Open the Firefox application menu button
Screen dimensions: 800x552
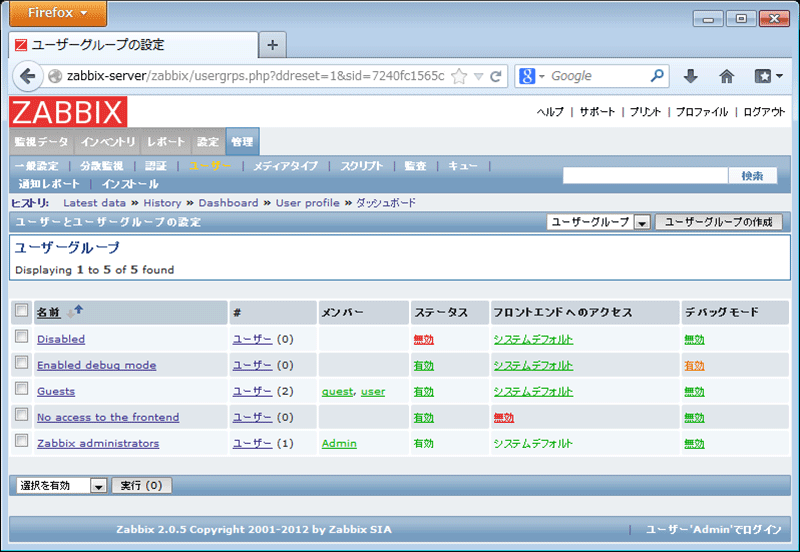pos(54,14)
